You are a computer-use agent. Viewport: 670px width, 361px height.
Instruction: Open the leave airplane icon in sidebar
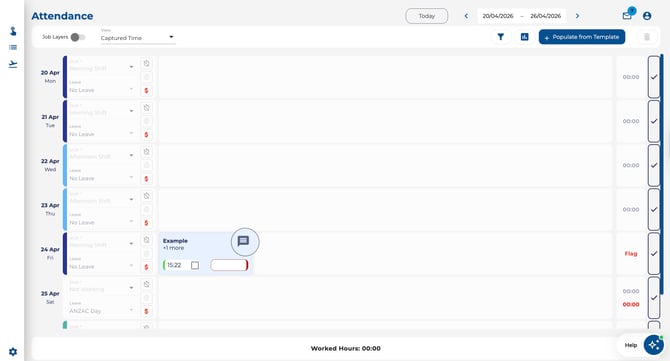(x=13, y=64)
